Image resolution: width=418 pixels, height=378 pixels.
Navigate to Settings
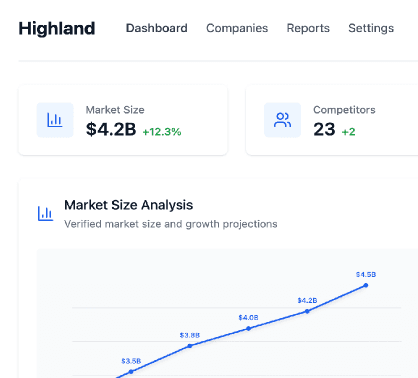click(x=371, y=28)
